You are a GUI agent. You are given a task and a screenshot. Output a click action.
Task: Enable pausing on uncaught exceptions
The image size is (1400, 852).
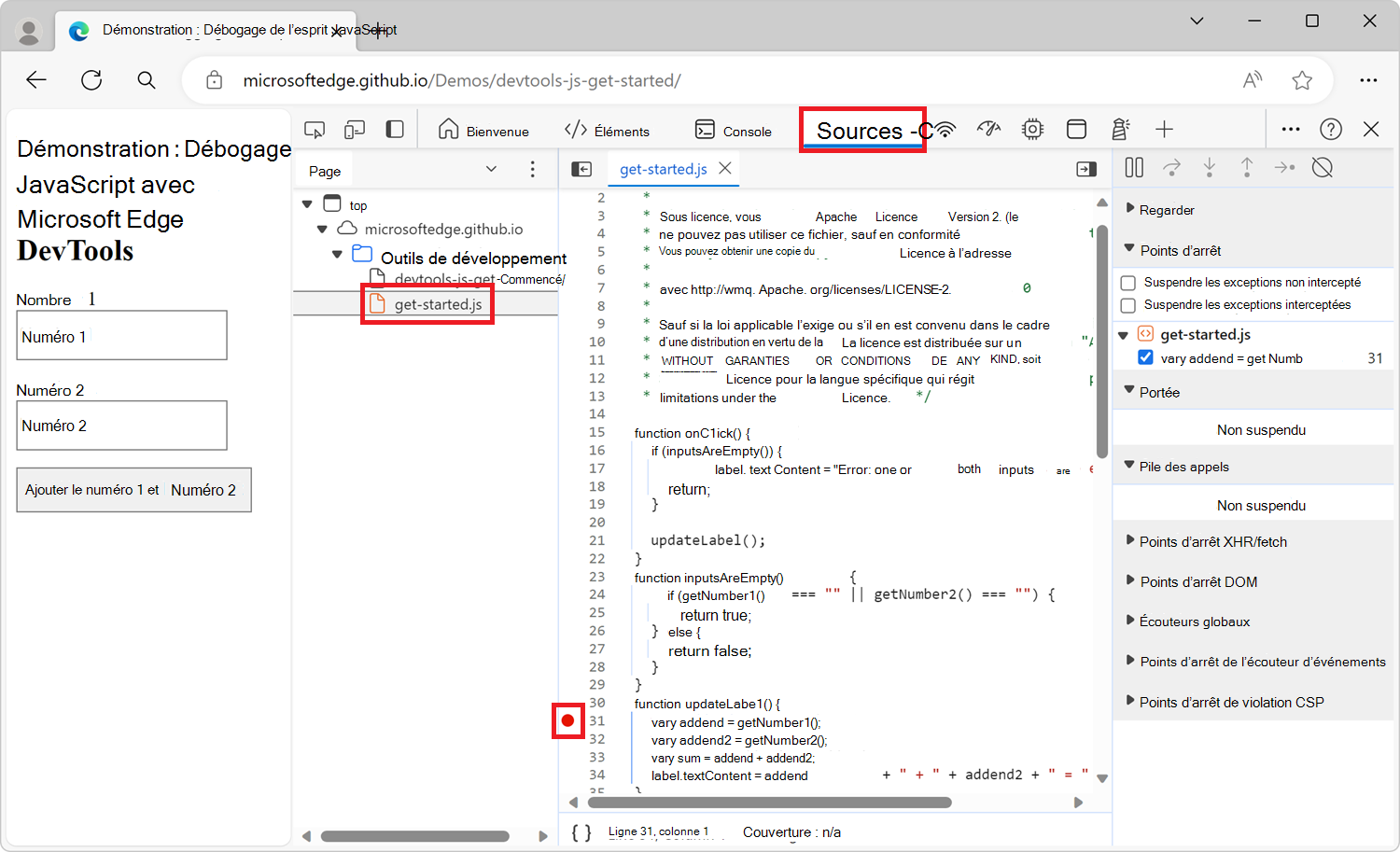tap(1128, 282)
